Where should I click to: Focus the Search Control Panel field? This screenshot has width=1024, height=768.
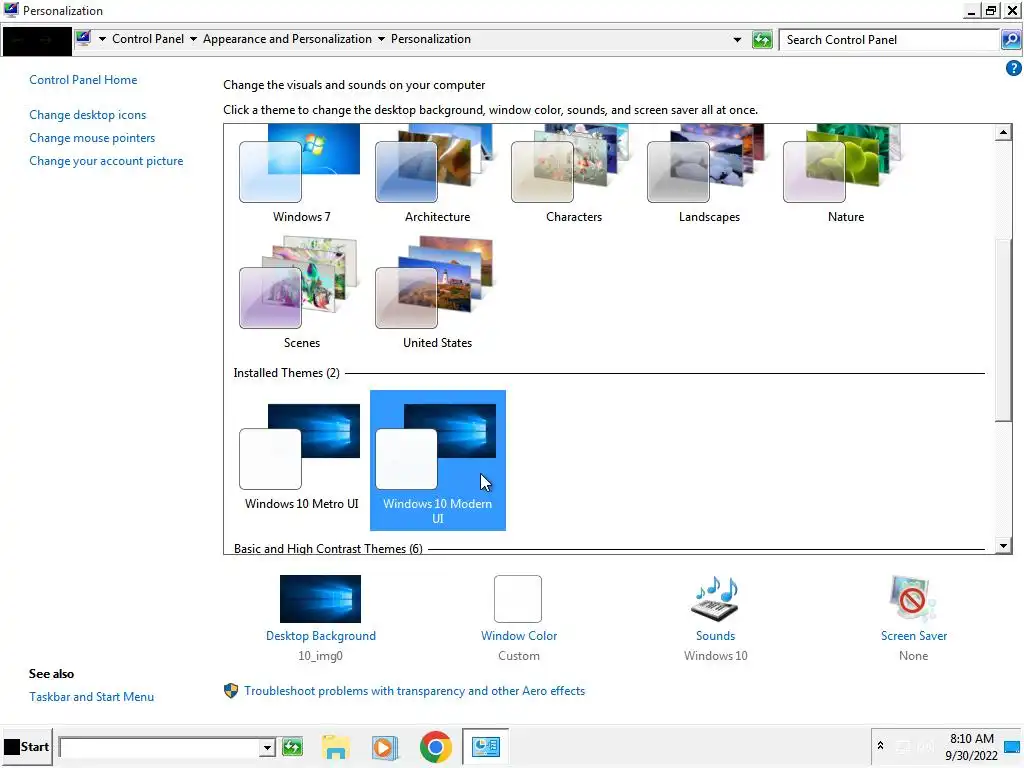click(x=889, y=40)
